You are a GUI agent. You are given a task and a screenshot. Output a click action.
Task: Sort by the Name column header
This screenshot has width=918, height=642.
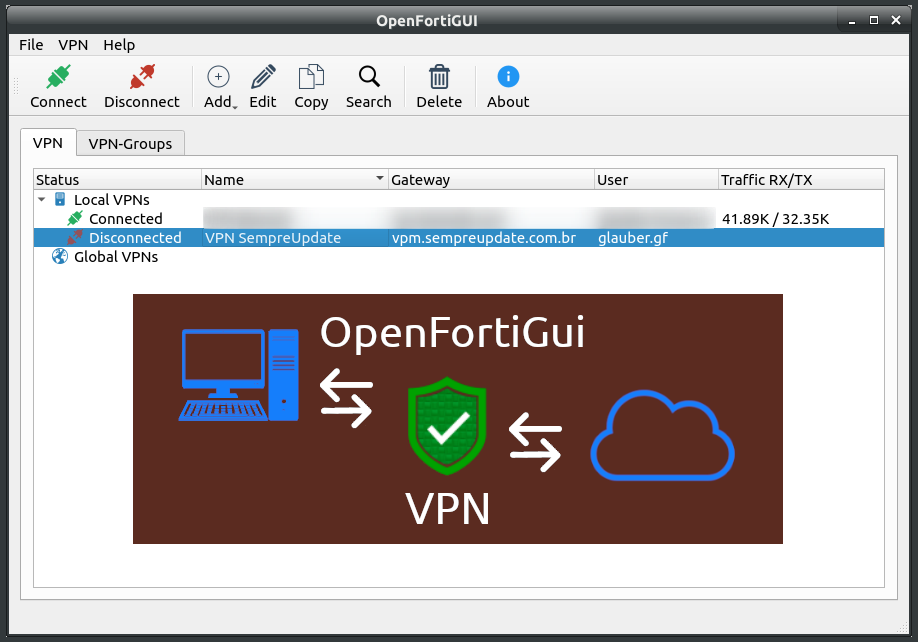point(295,180)
